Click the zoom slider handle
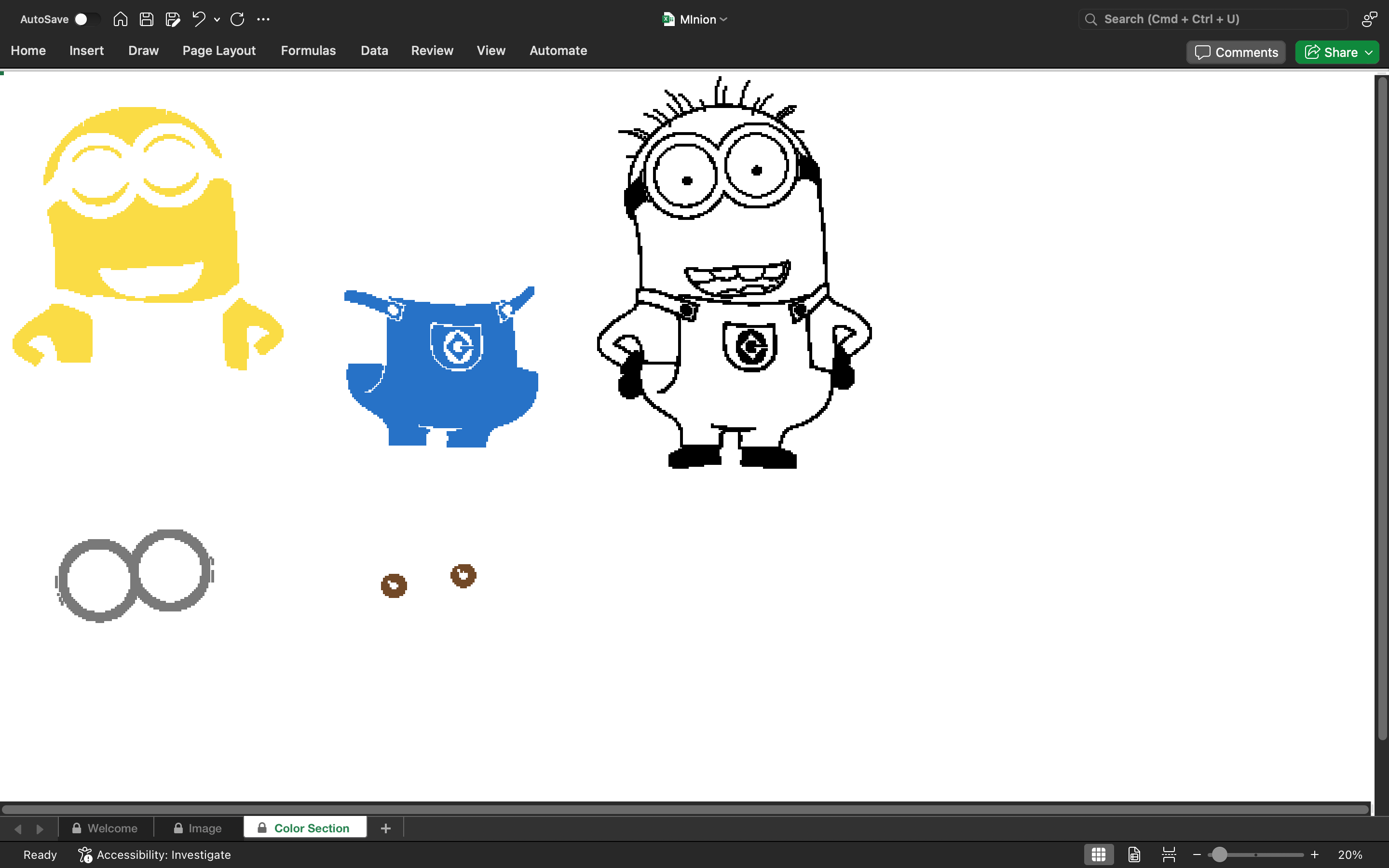This screenshot has height=868, width=1389. (1220, 855)
